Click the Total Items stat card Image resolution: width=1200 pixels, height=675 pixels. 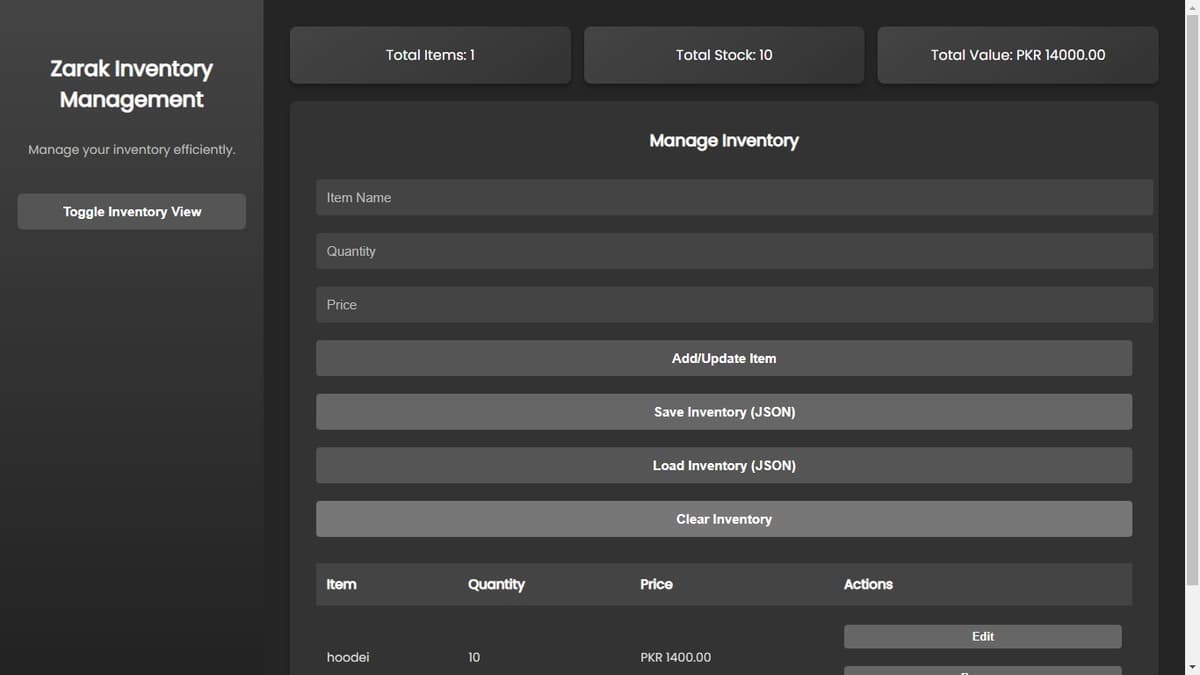[x=430, y=55]
